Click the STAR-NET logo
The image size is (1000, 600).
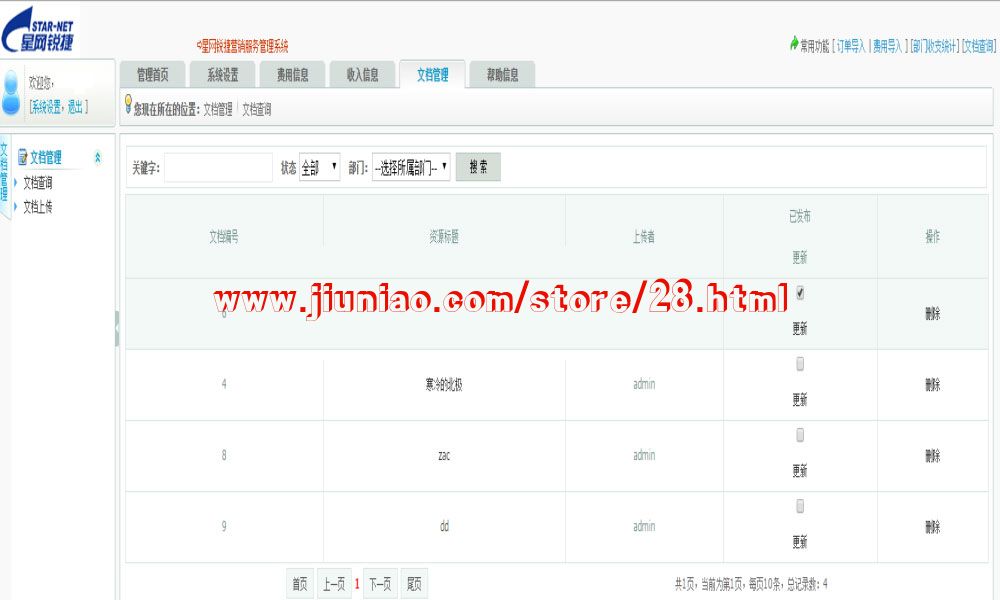(x=38, y=29)
